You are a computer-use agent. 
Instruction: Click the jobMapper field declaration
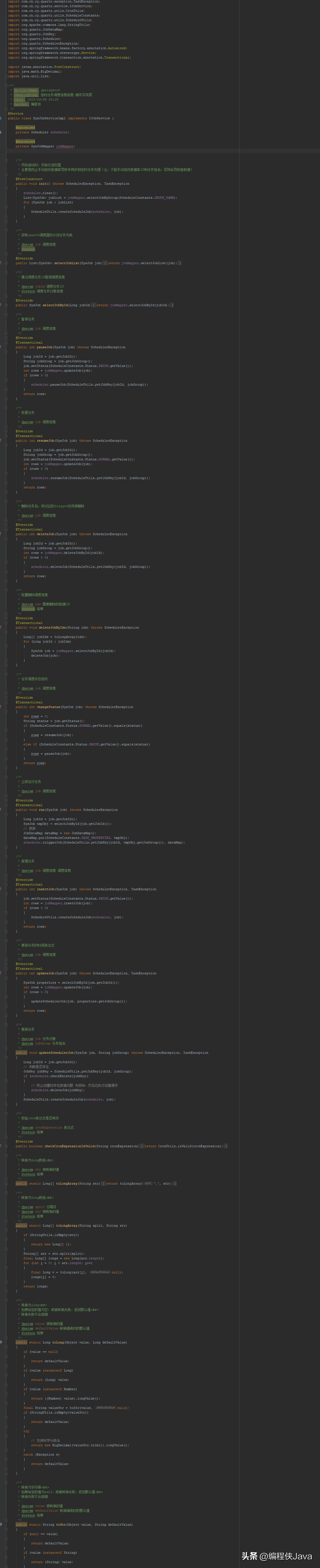(65, 147)
